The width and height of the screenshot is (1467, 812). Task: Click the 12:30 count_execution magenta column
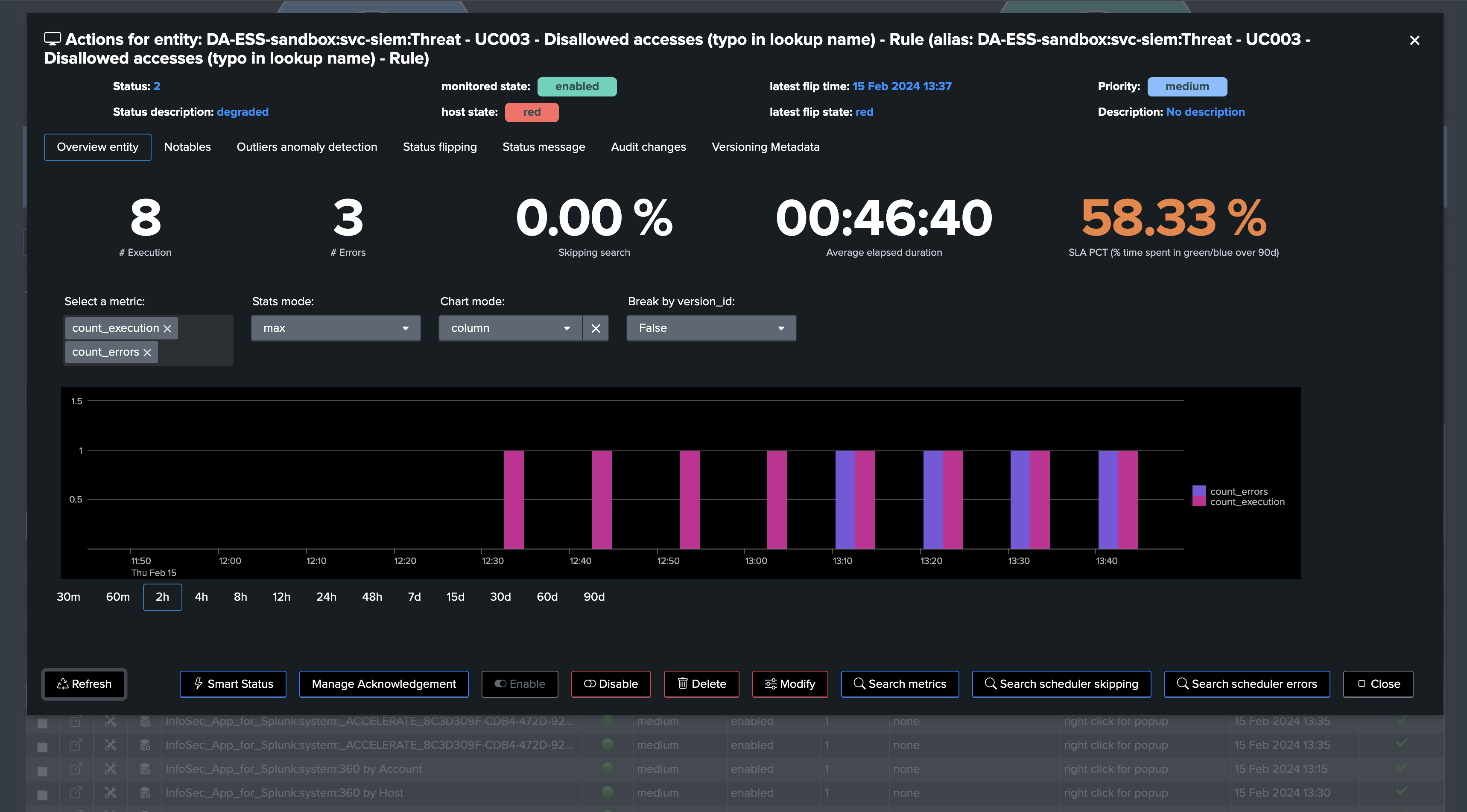coord(514,500)
